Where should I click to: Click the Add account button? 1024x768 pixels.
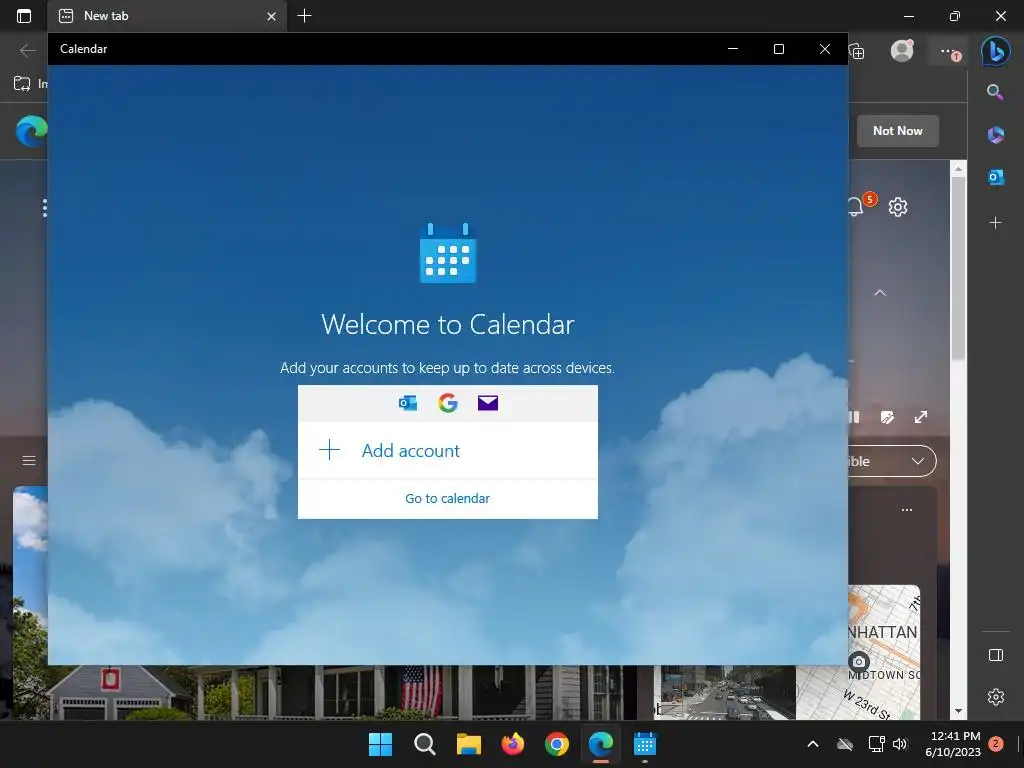447,451
